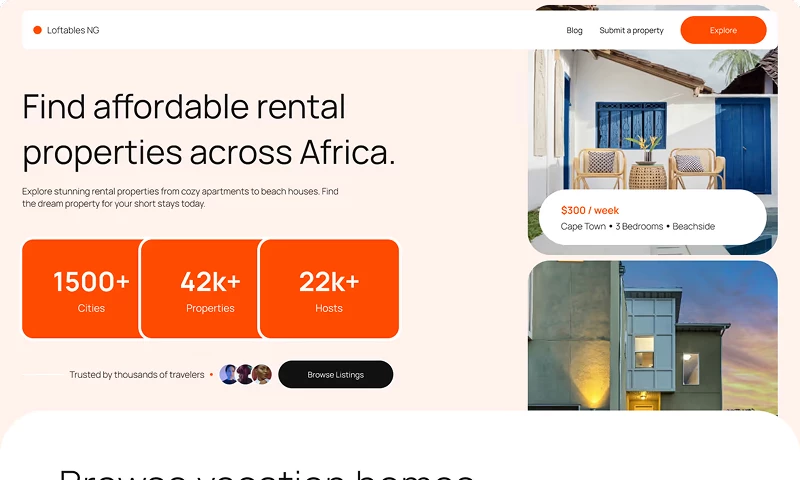Click the Find affordable rental properties headline
The height and width of the screenshot is (480, 800).
pyautogui.click(x=209, y=129)
